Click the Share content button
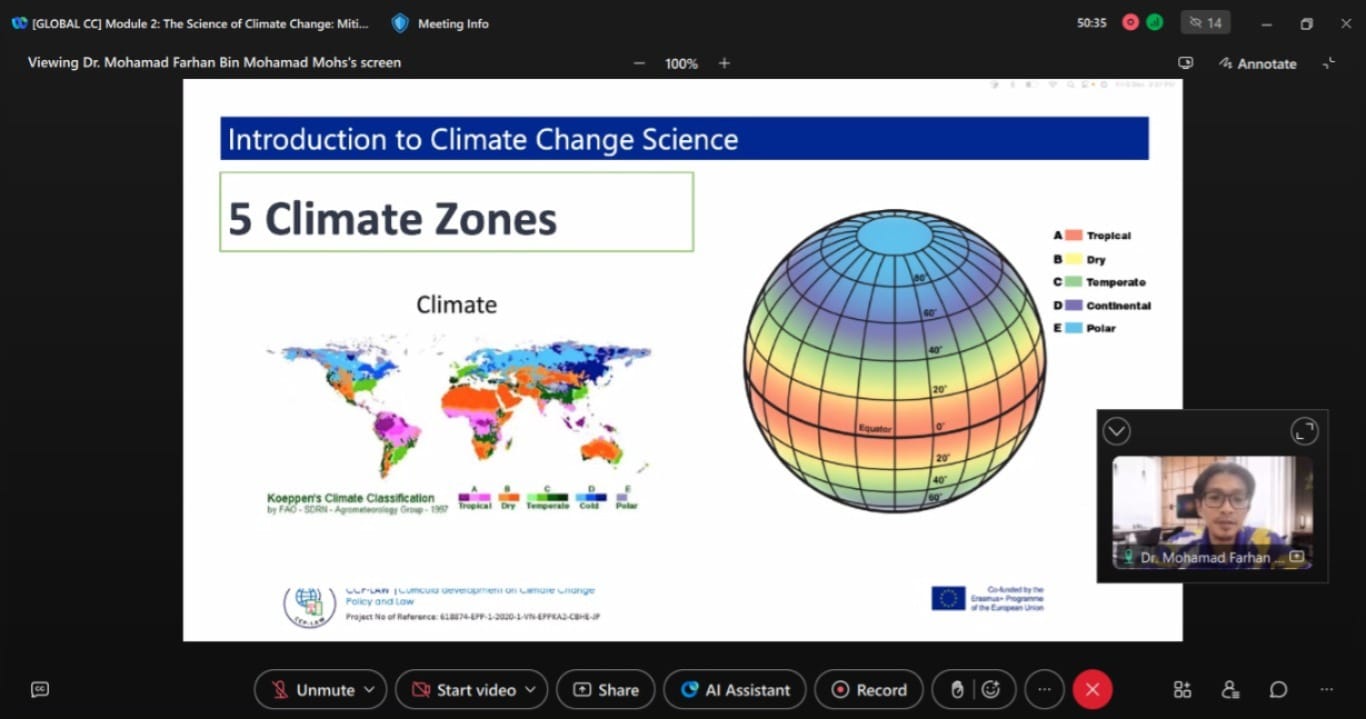The image size is (1366, 719). coord(606,689)
